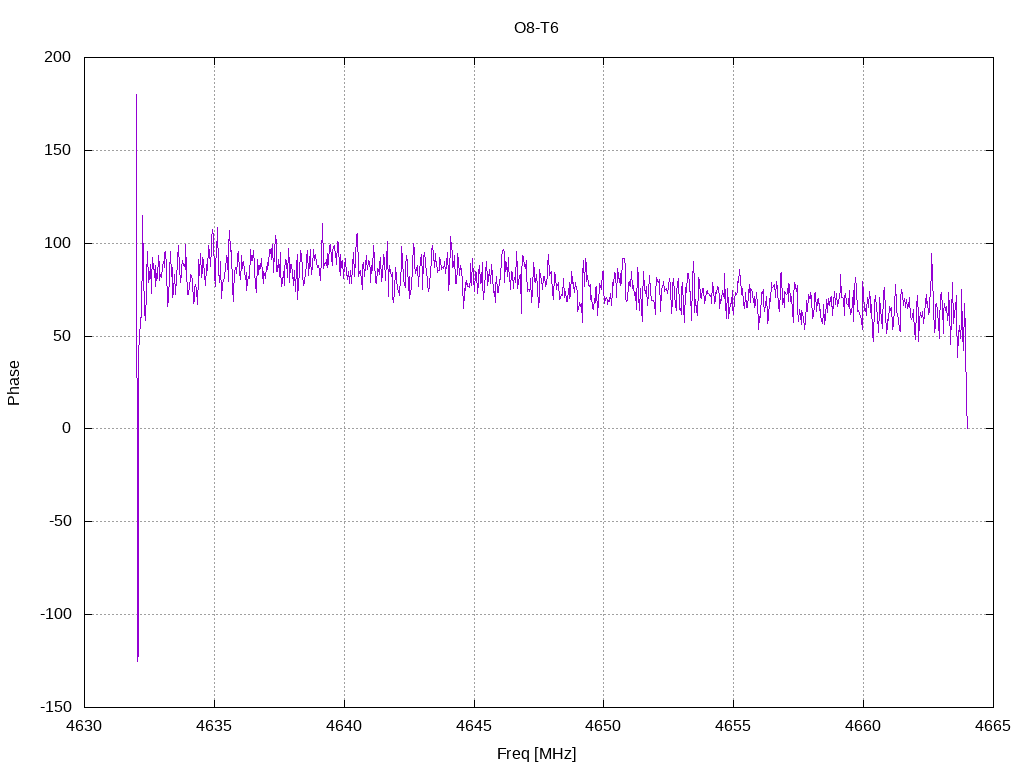This screenshot has width=1024, height=768.
Task: Click the Freq [MHz] axis label
Action: pos(536,754)
